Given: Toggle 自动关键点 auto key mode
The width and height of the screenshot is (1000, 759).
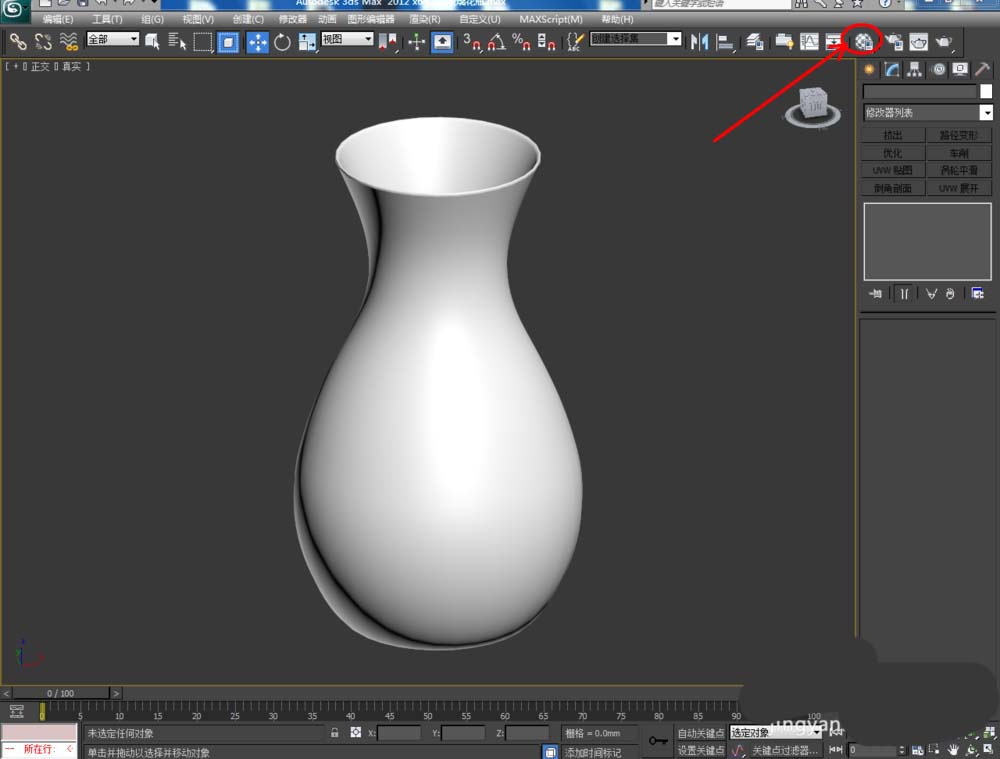Looking at the screenshot, I should [701, 733].
